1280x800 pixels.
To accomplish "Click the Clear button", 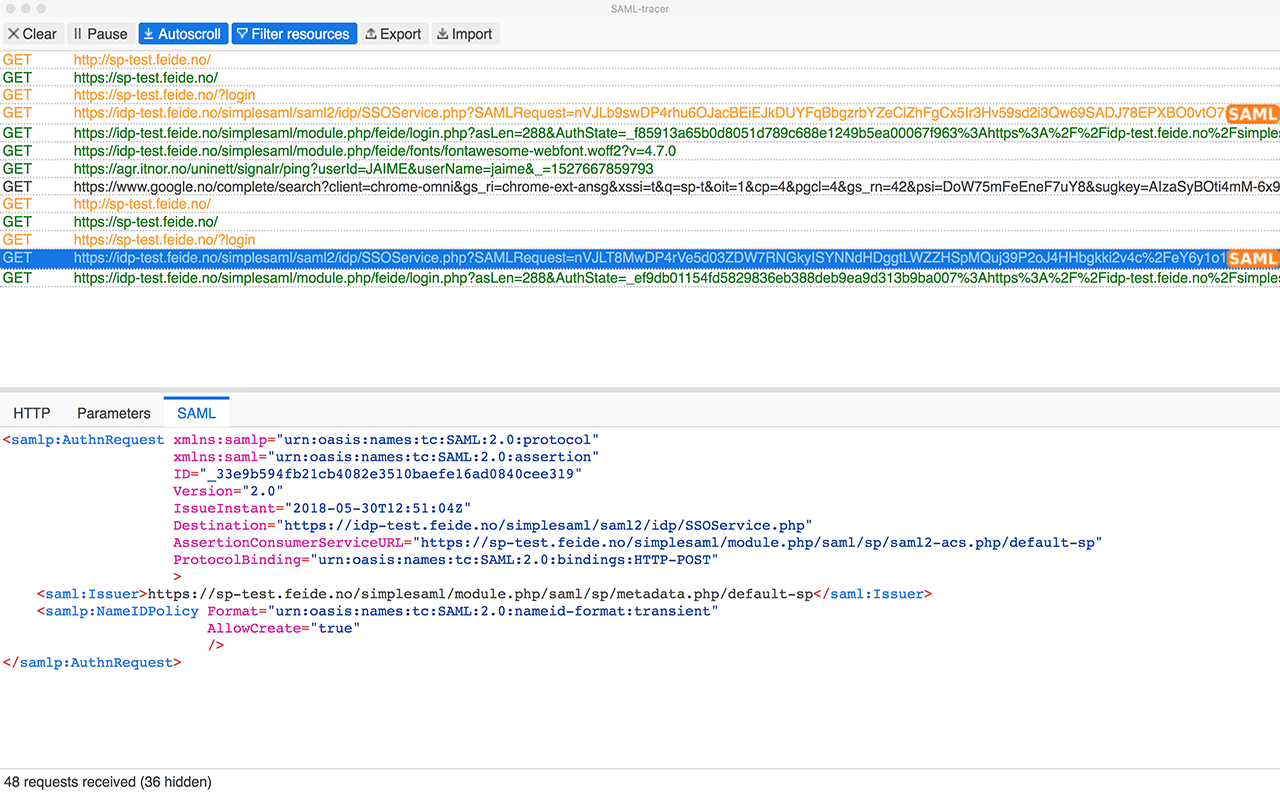I will (33, 34).
